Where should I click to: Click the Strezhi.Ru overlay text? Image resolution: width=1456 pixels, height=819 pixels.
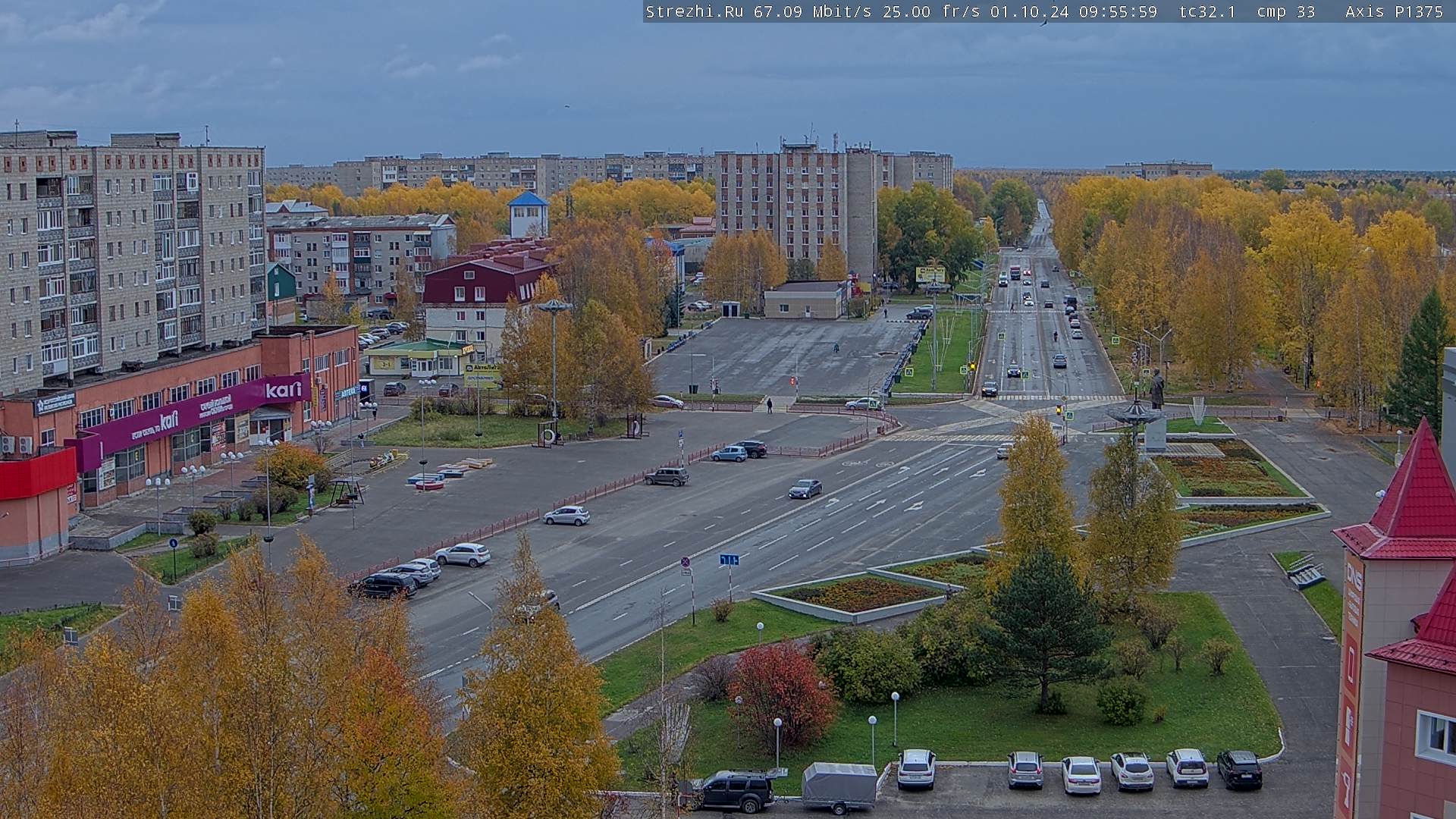tap(694, 11)
